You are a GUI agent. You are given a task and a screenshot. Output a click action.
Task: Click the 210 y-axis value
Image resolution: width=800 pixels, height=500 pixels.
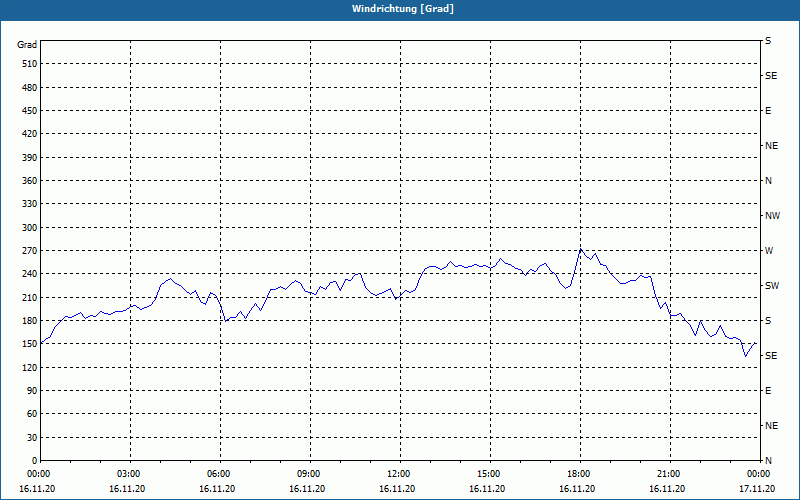(30, 297)
